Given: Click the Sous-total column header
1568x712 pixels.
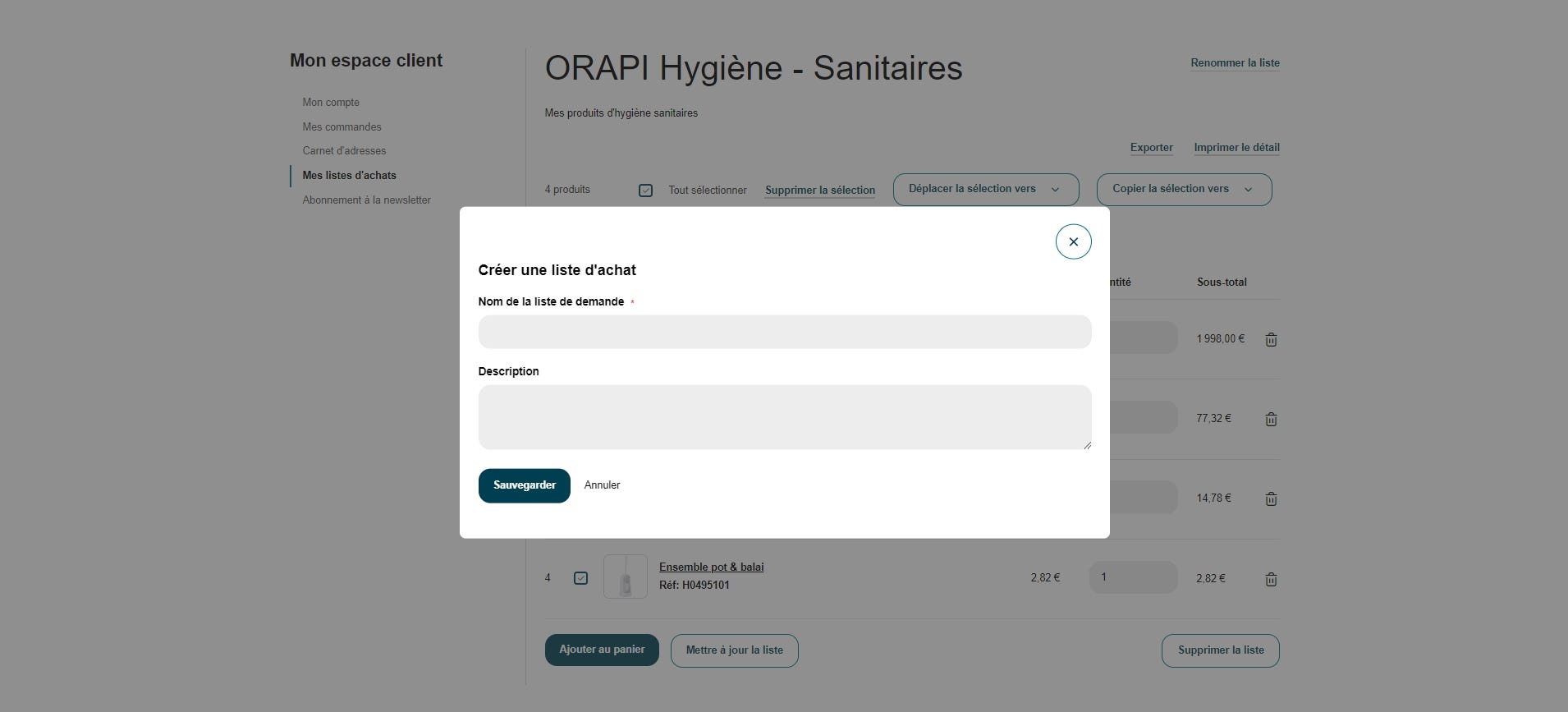Looking at the screenshot, I should pos(1222,283).
